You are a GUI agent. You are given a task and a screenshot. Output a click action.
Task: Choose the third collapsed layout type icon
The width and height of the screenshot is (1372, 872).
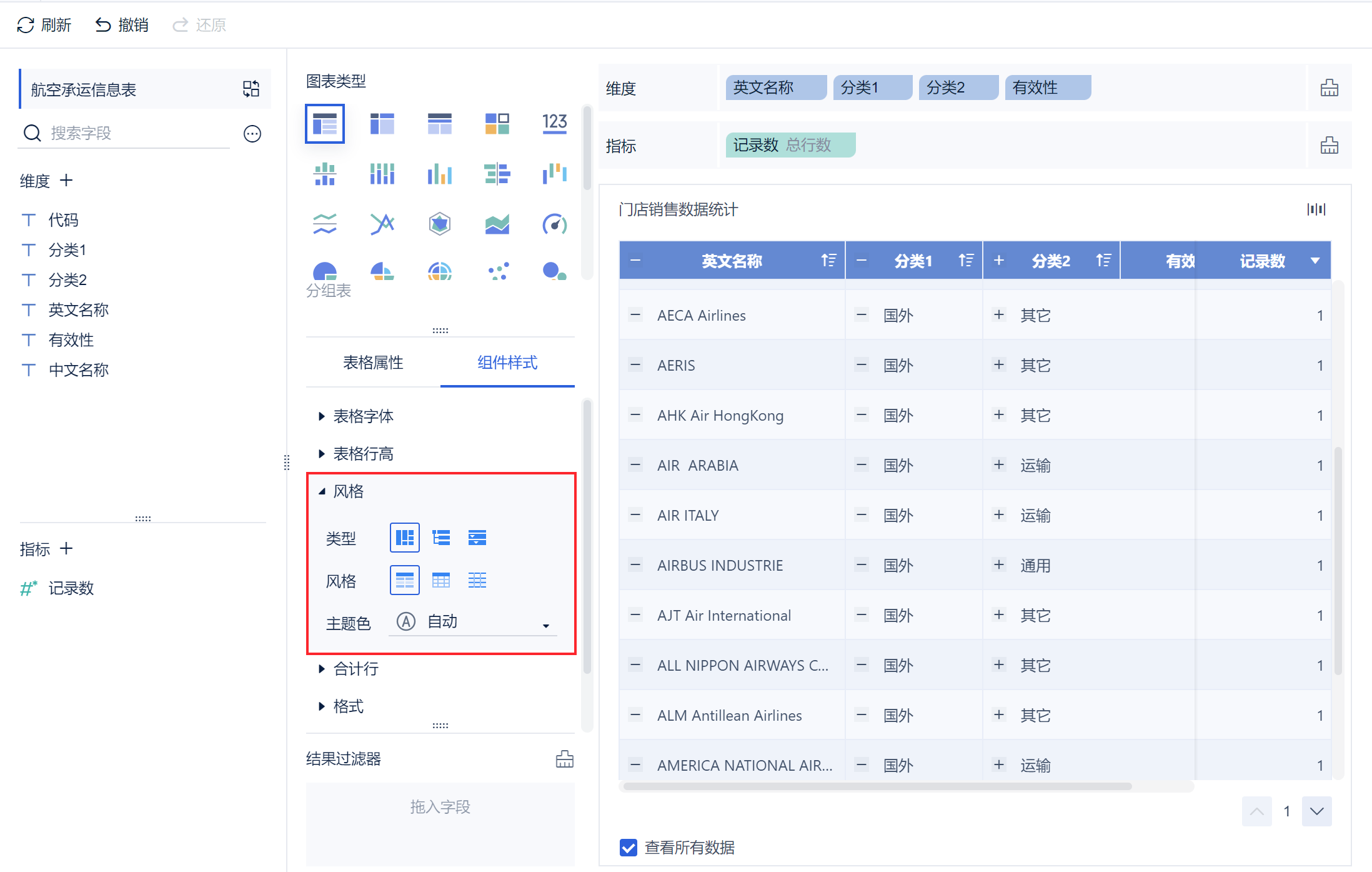(477, 538)
